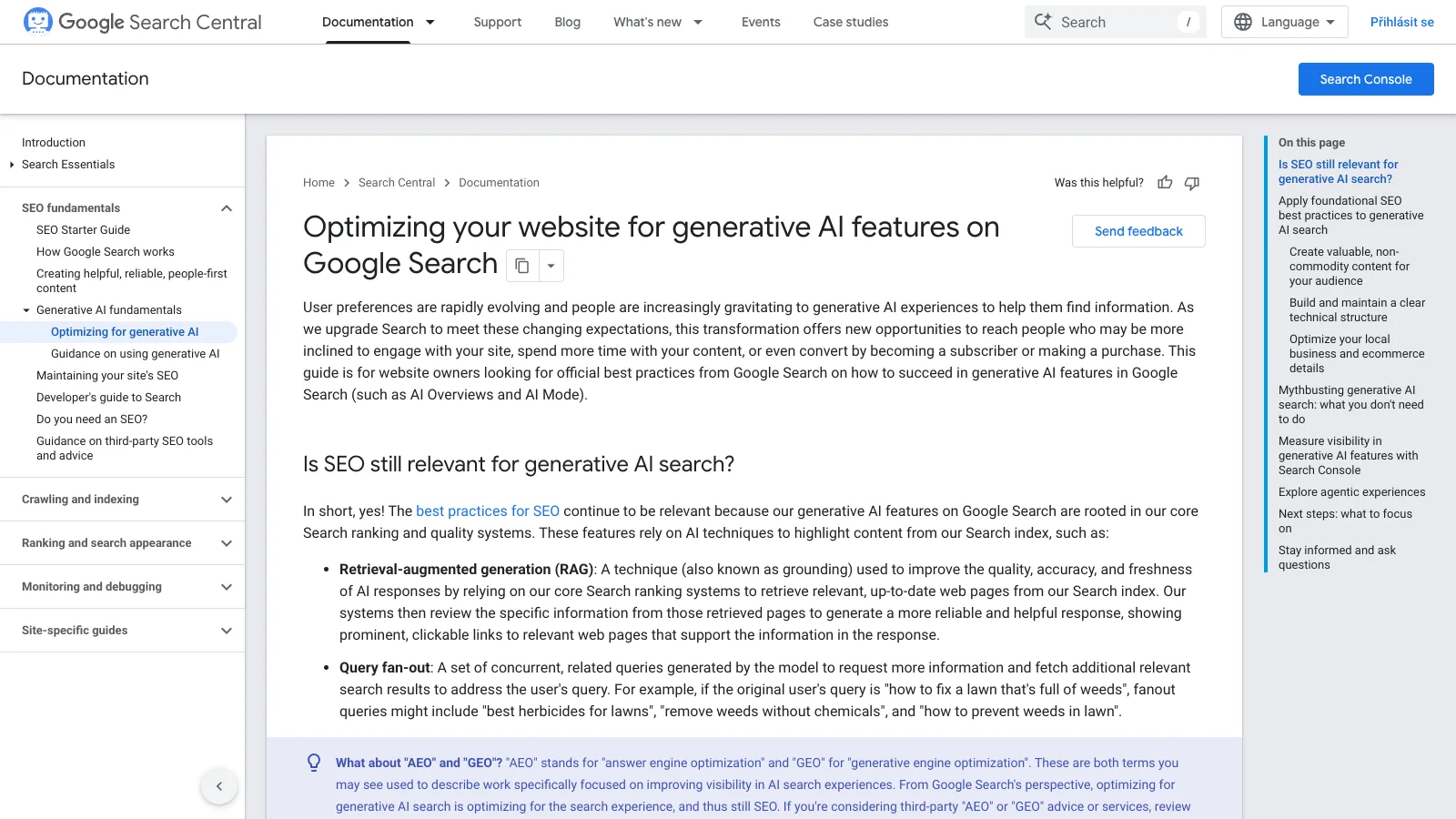
Task: Jump to Build and maintain a clear technical structure
Action: [1357, 310]
